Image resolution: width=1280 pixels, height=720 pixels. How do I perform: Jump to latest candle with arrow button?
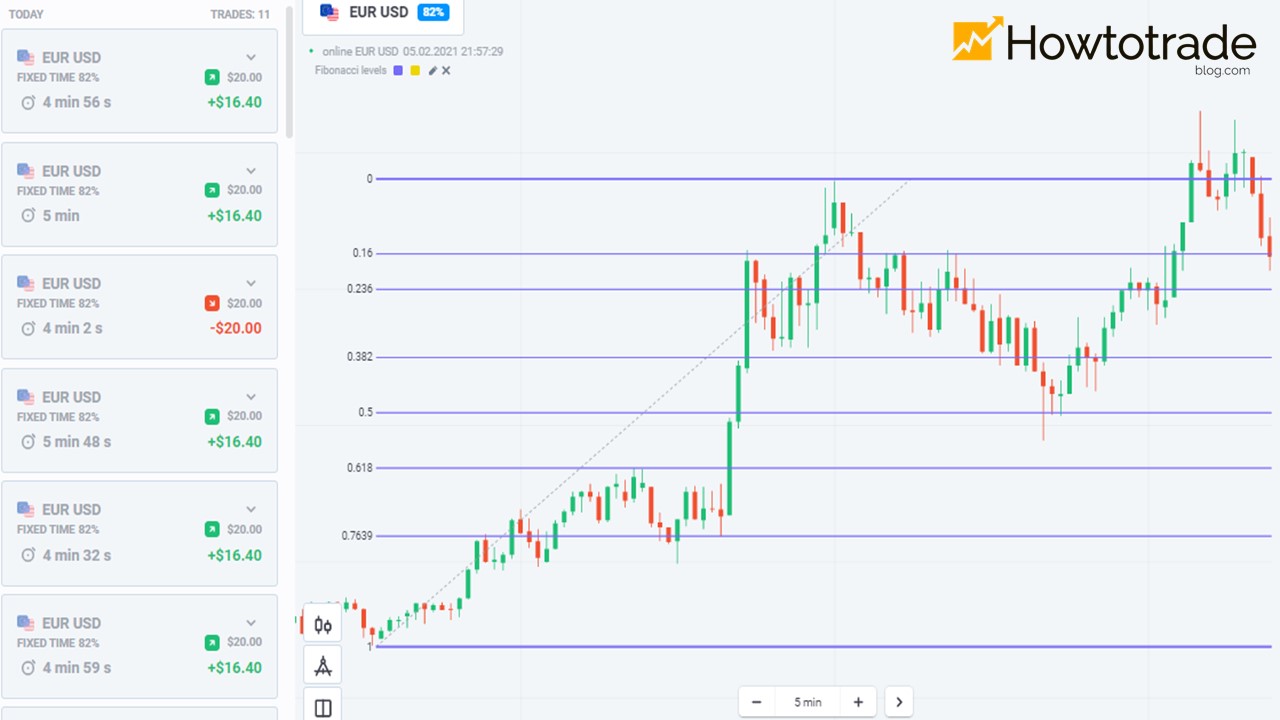[x=899, y=702]
